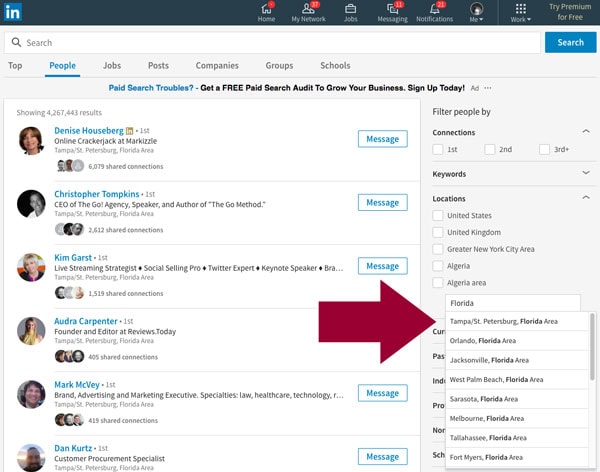Check the 1st connections filter
Image resolution: width=600 pixels, height=472 pixels.
point(438,149)
